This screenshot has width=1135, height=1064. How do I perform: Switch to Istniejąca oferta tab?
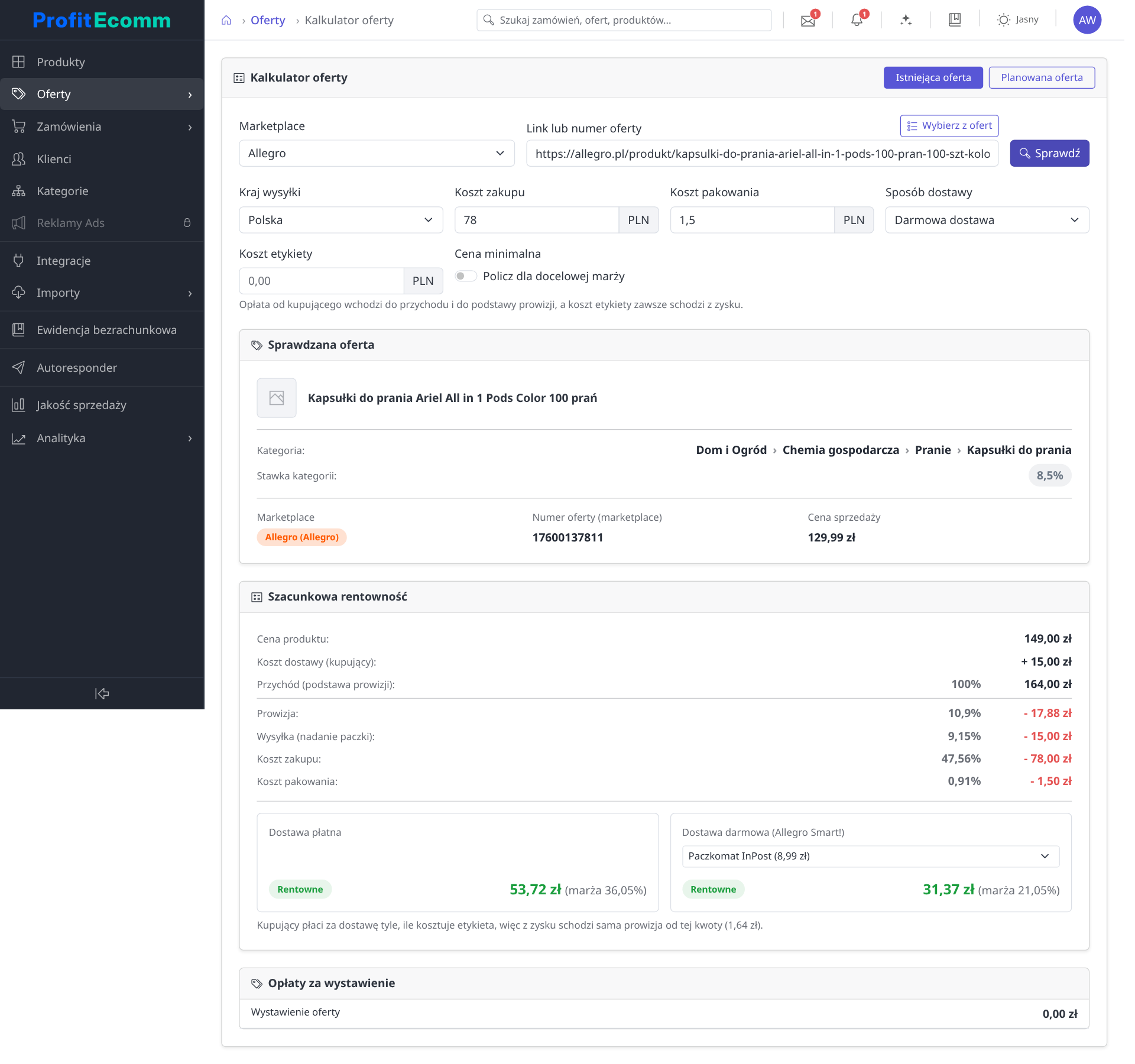click(933, 77)
